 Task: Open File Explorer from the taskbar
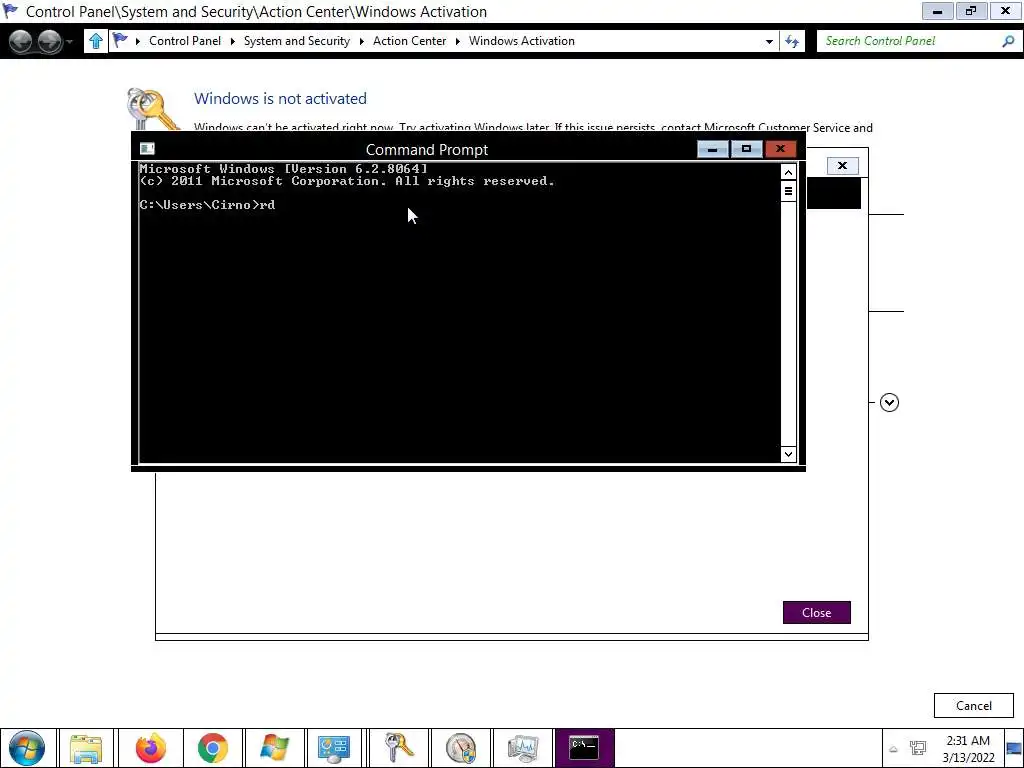86,748
